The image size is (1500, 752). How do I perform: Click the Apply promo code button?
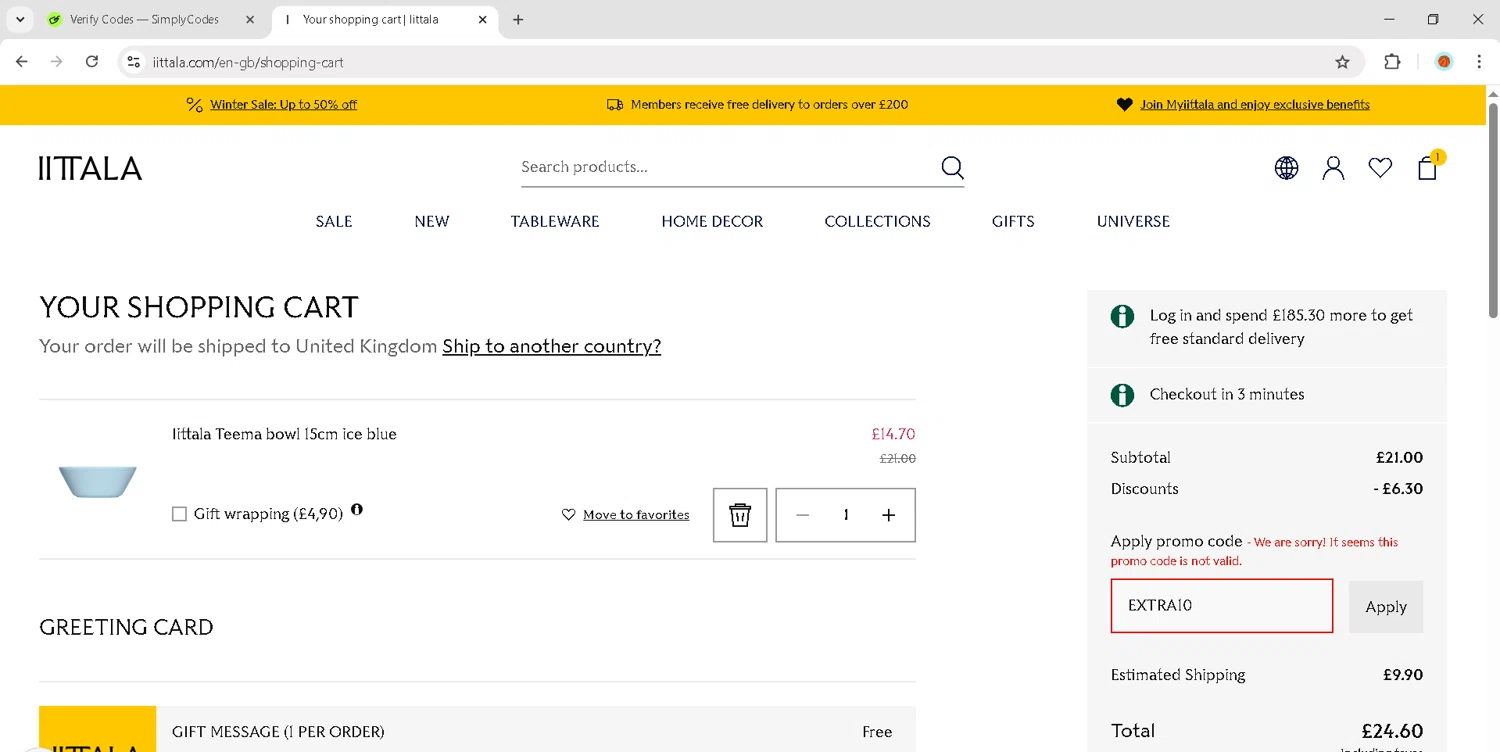point(1386,607)
